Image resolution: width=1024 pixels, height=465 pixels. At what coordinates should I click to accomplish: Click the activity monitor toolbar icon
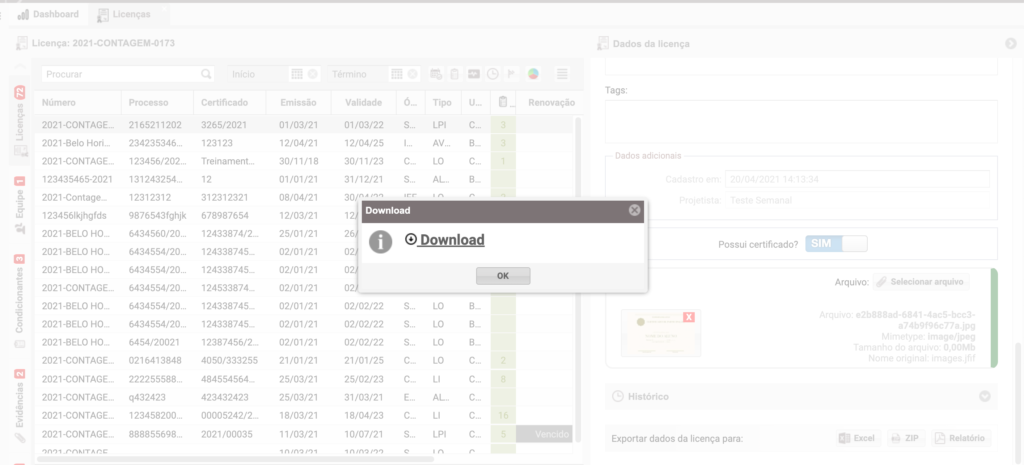click(473, 74)
